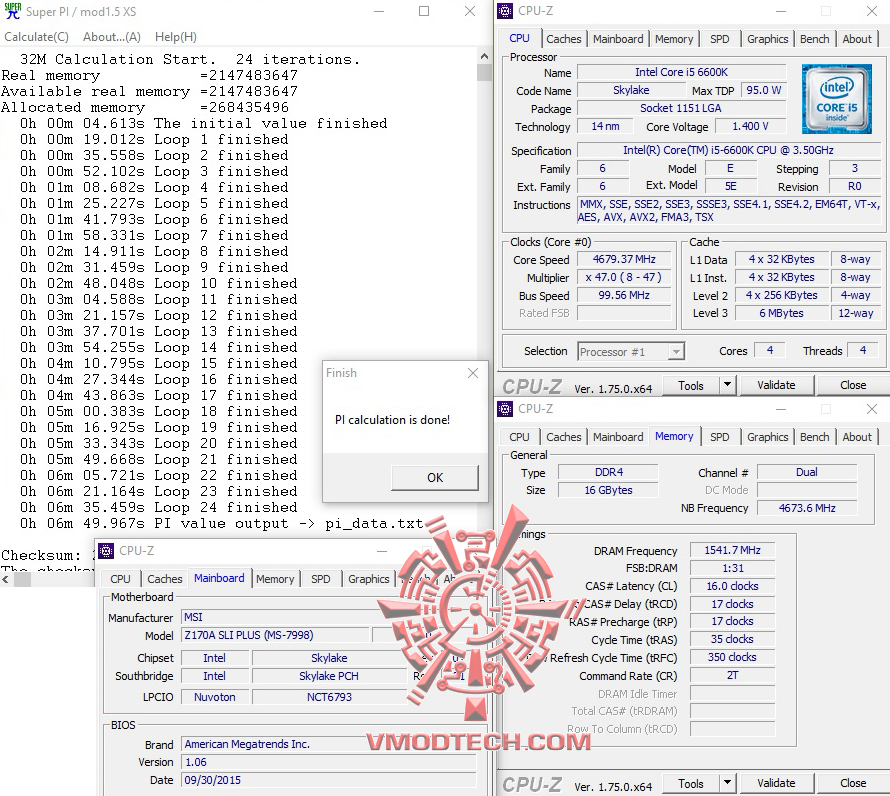Click the Intel Core i5 logo image
This screenshot has height=796, width=890.
pyautogui.click(x=836, y=99)
